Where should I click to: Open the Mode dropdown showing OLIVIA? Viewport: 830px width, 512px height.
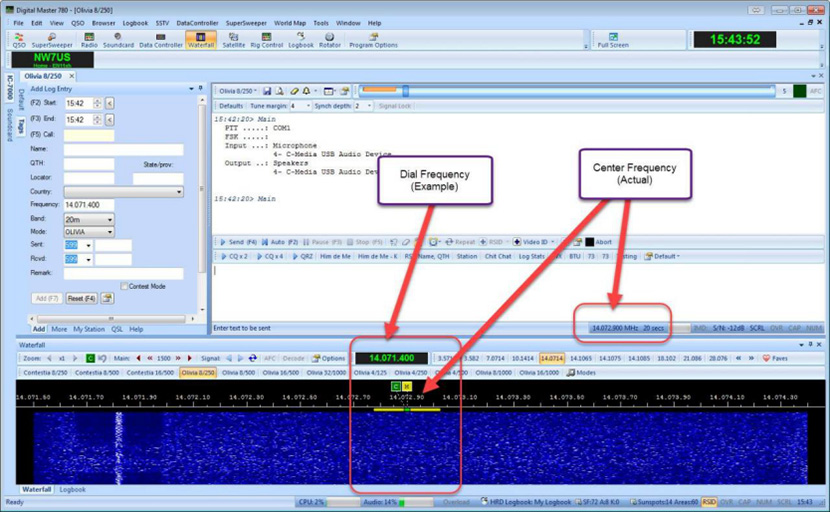tap(109, 231)
